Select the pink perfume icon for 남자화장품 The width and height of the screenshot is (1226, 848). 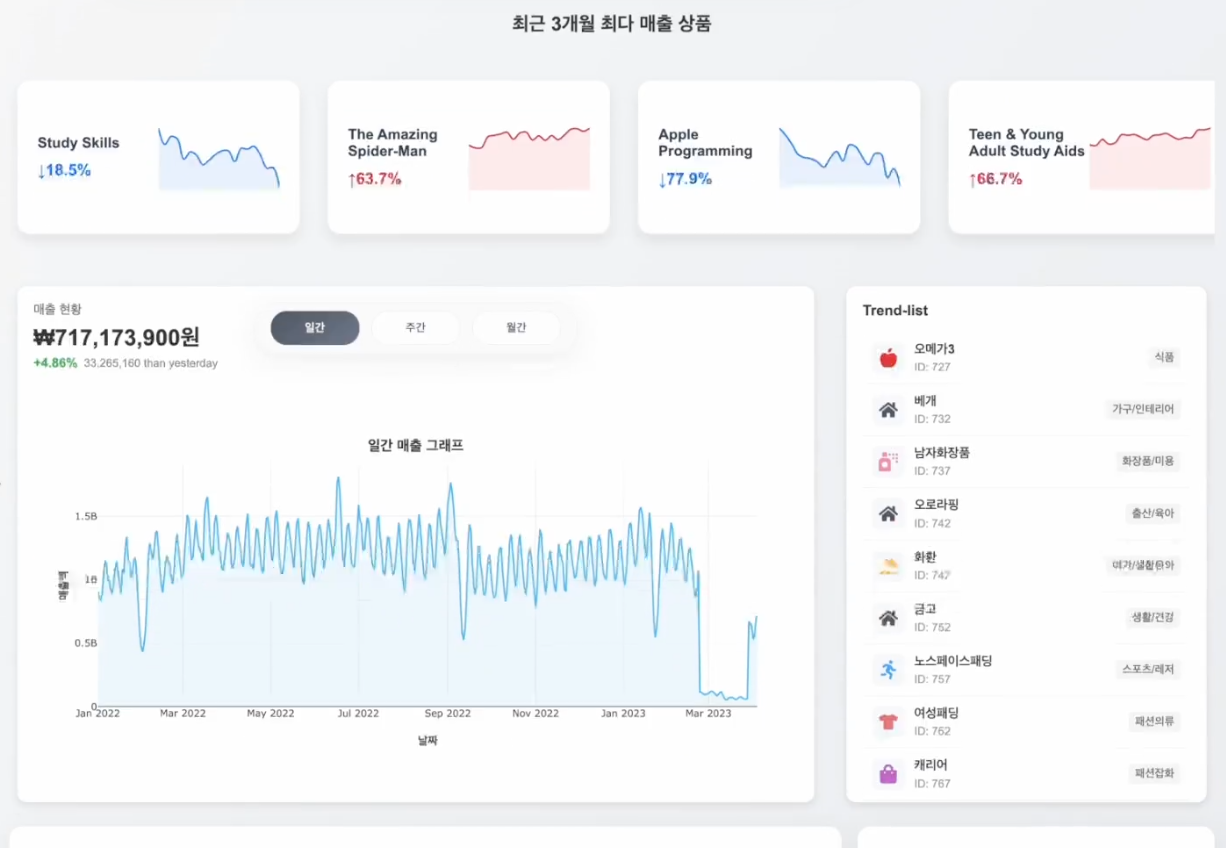pos(887,462)
